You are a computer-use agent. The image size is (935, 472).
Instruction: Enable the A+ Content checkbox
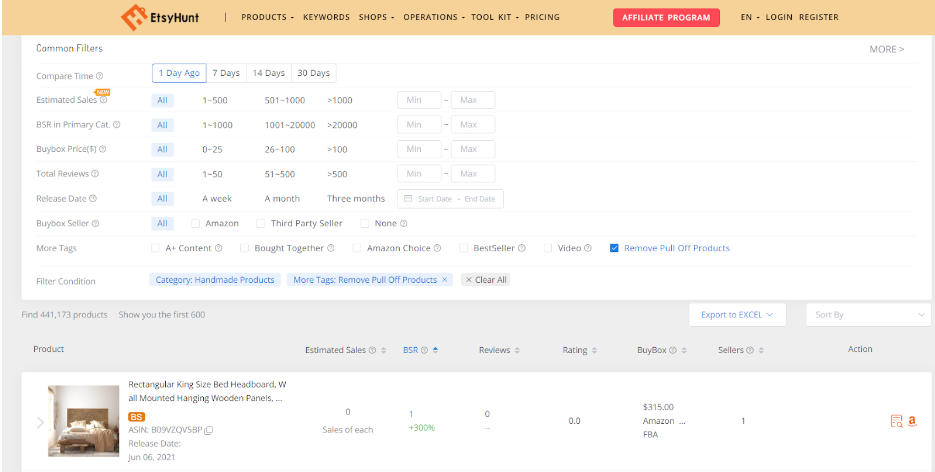155,248
